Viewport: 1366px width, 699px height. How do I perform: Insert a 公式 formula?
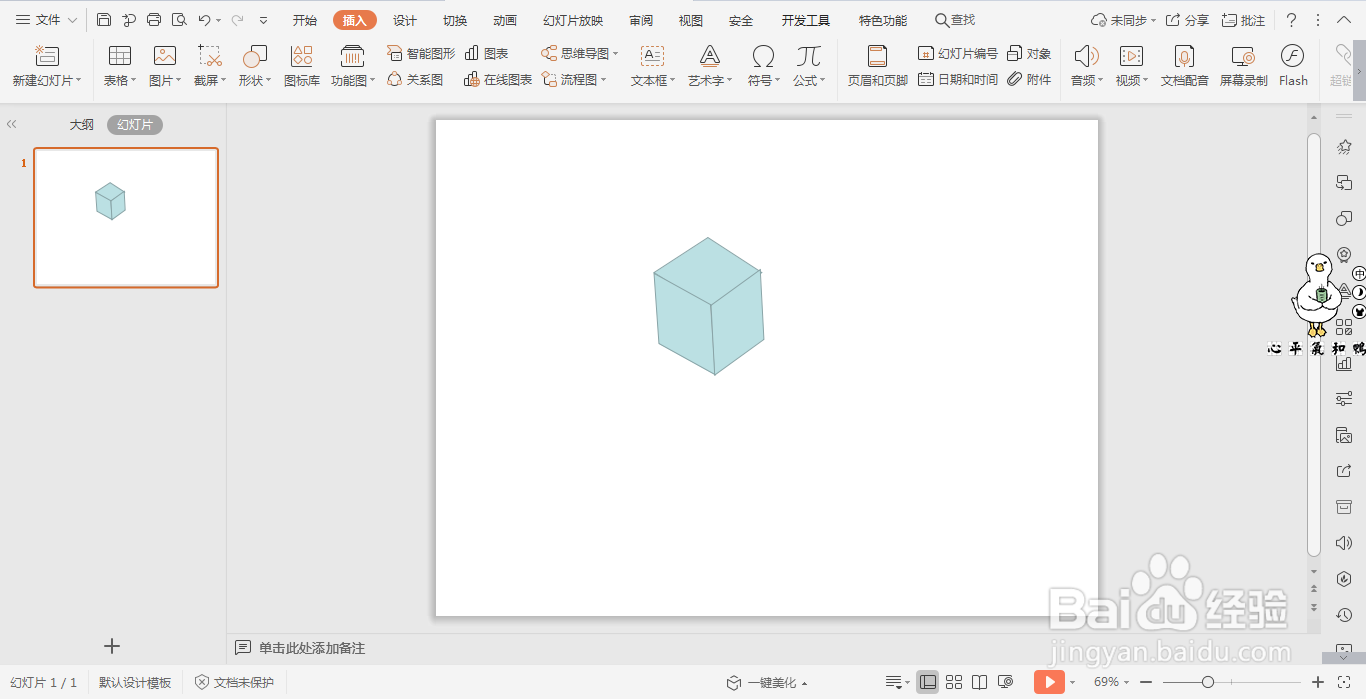pyautogui.click(x=809, y=66)
